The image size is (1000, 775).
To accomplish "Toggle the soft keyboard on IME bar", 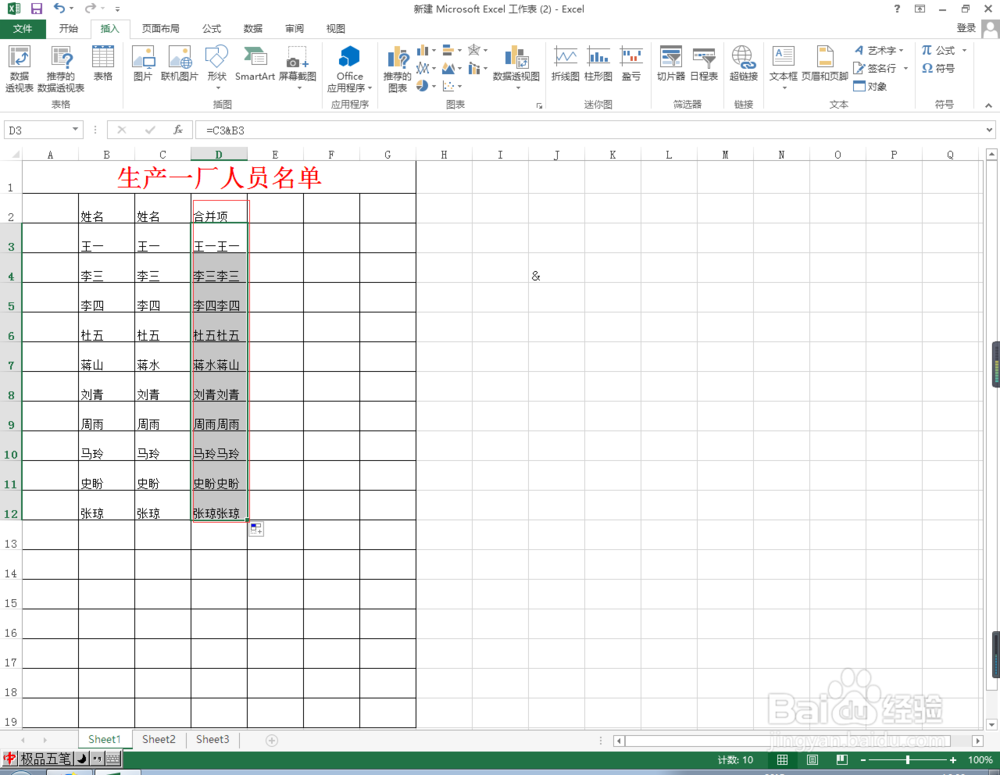I will [112, 758].
